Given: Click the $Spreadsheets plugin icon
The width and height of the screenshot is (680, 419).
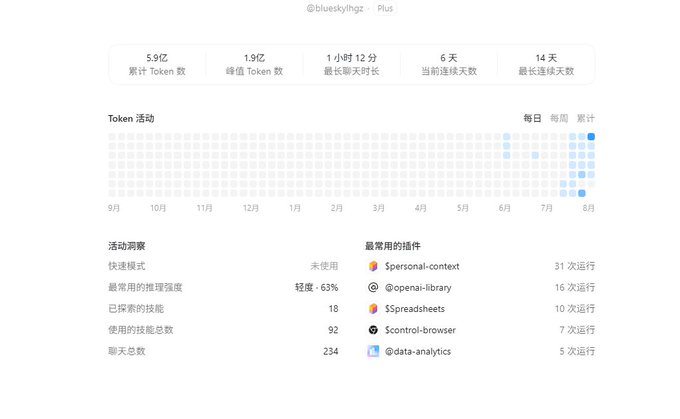Looking at the screenshot, I should point(373,309).
